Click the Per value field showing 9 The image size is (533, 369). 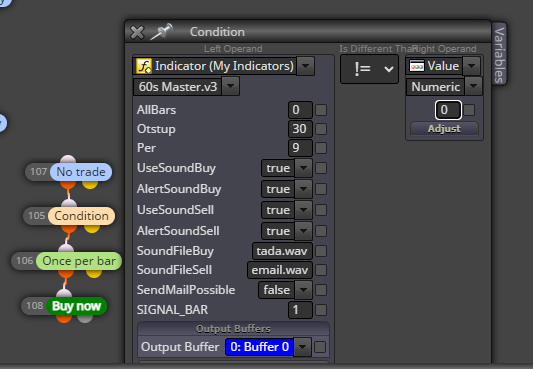coord(300,148)
